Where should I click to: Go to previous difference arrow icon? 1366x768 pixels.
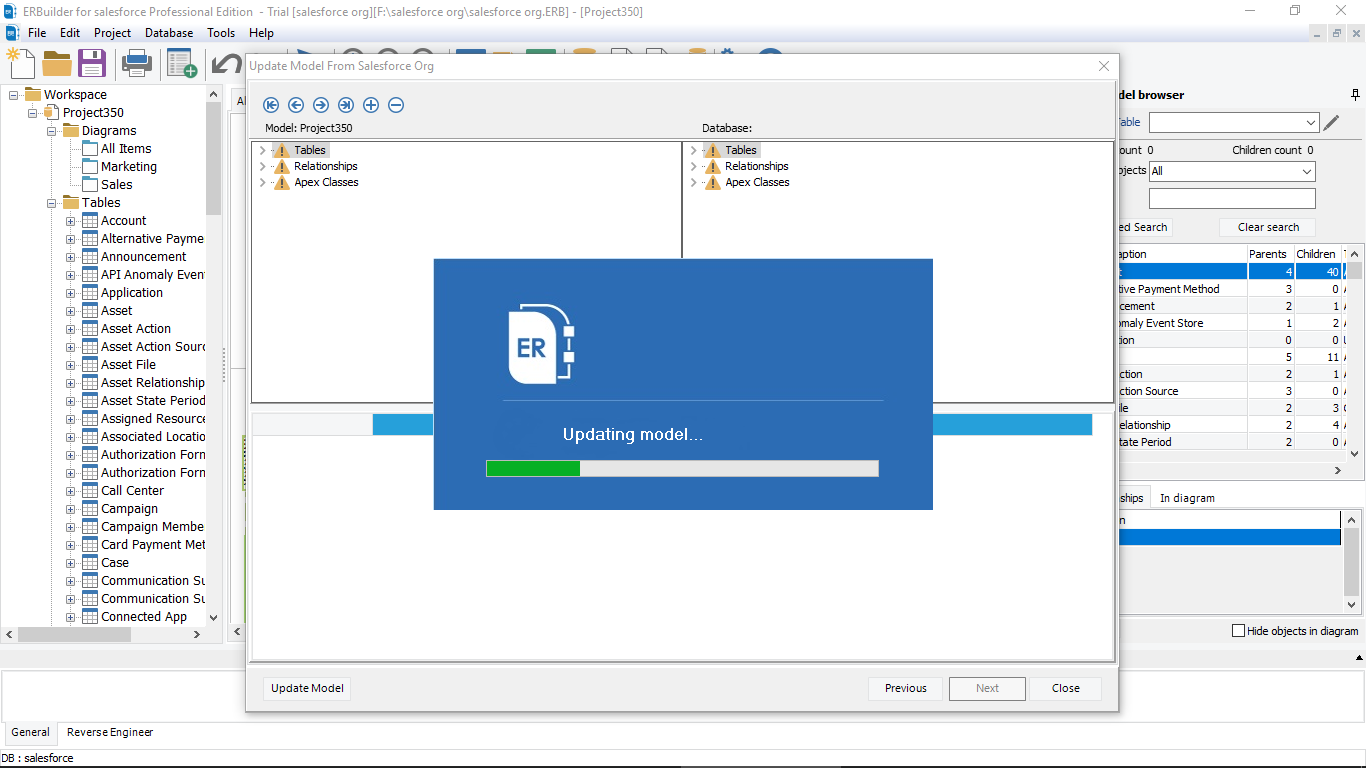pos(296,105)
